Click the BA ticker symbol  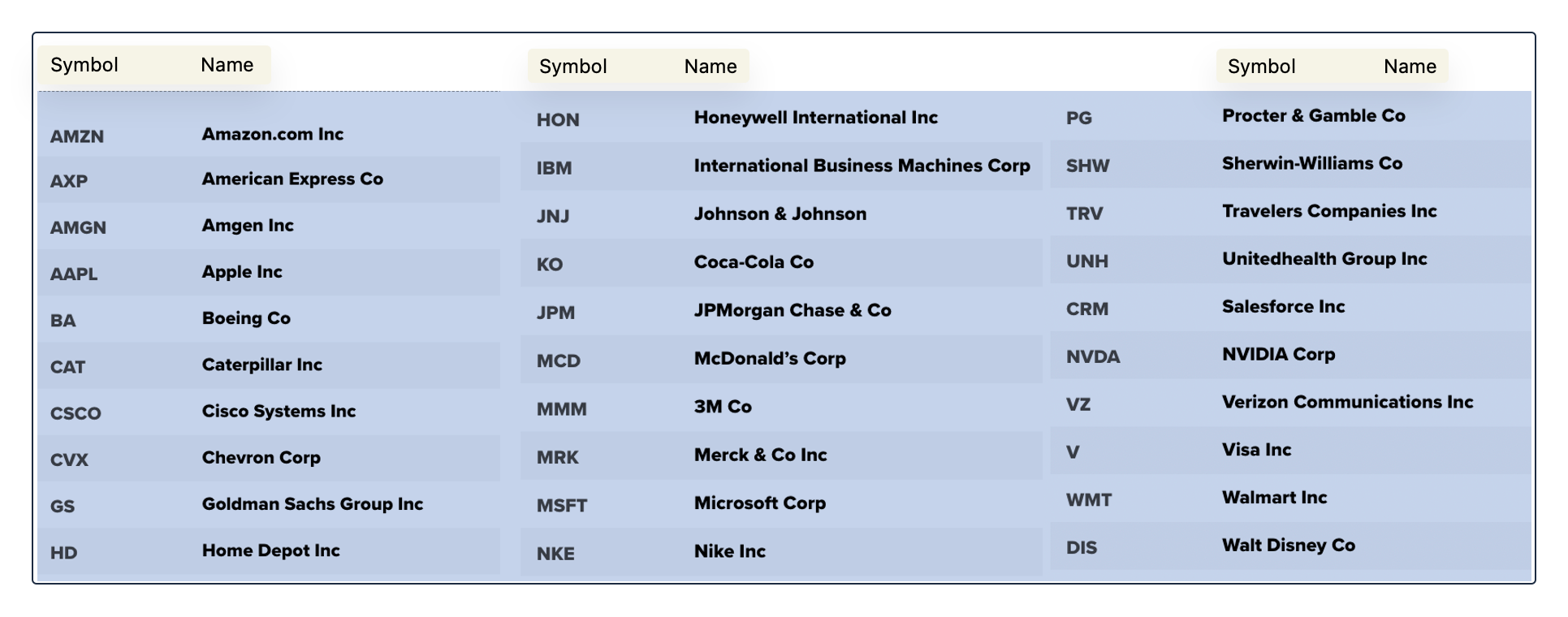point(63,320)
